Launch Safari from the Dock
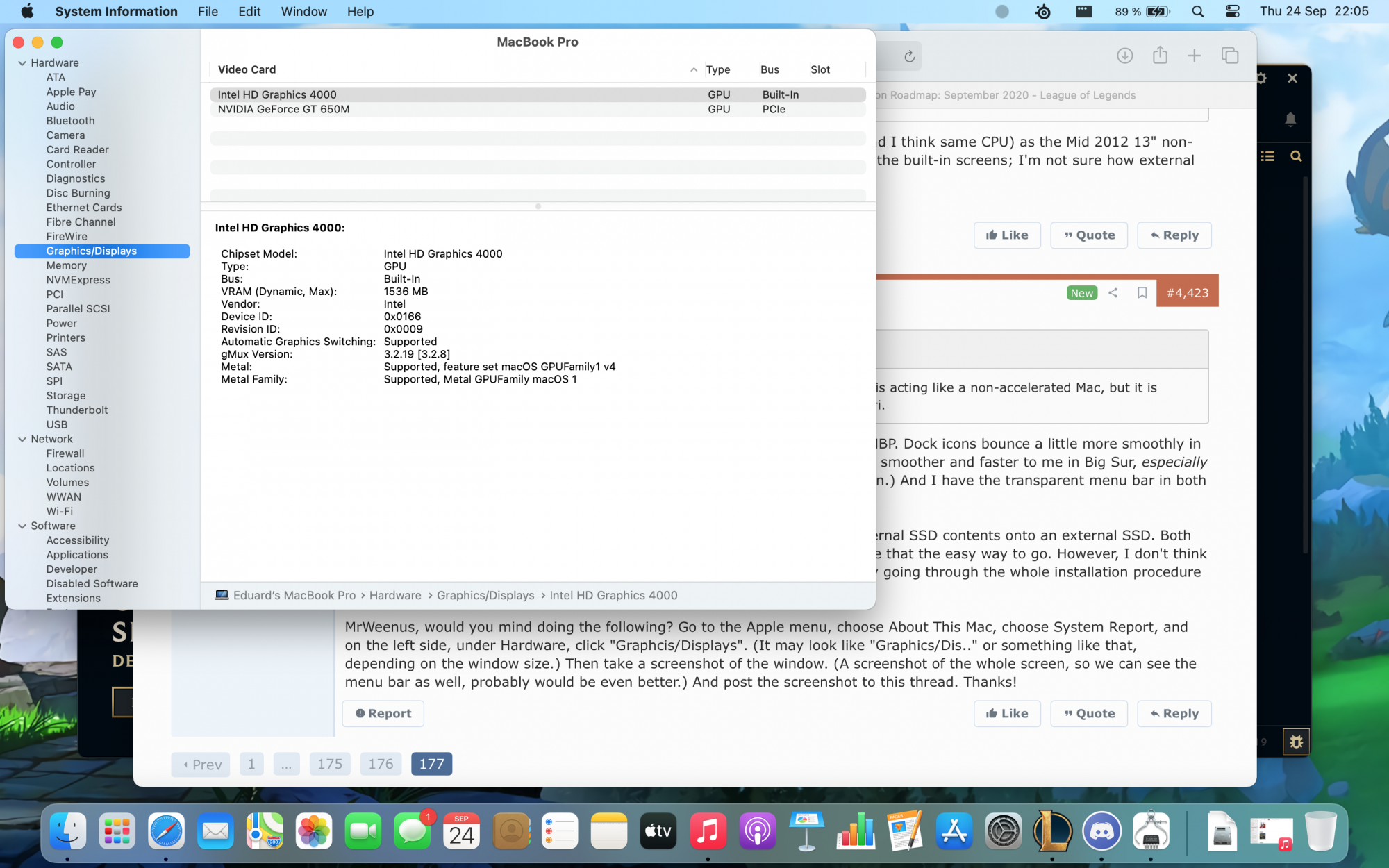This screenshot has height=868, width=1389. pyautogui.click(x=166, y=831)
